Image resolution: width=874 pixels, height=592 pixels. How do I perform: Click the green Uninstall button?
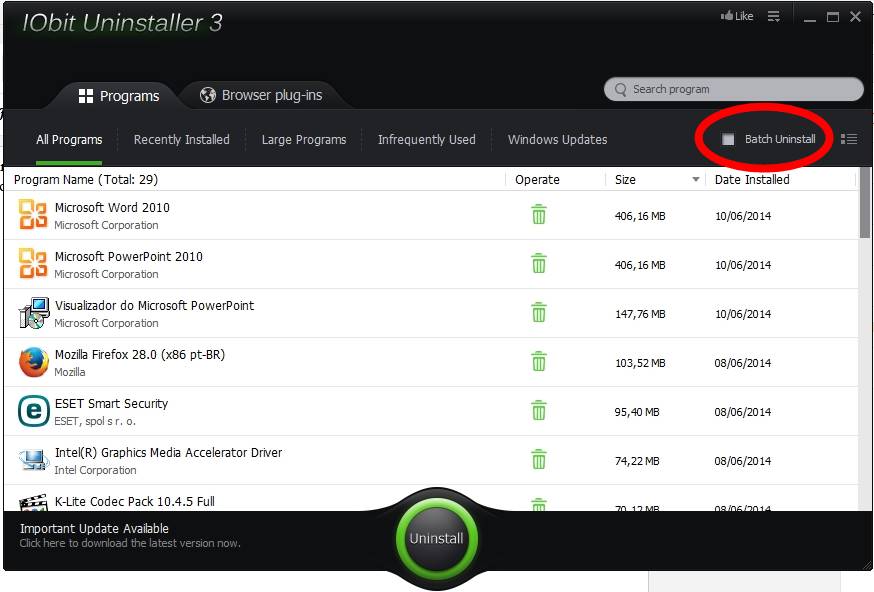point(436,538)
